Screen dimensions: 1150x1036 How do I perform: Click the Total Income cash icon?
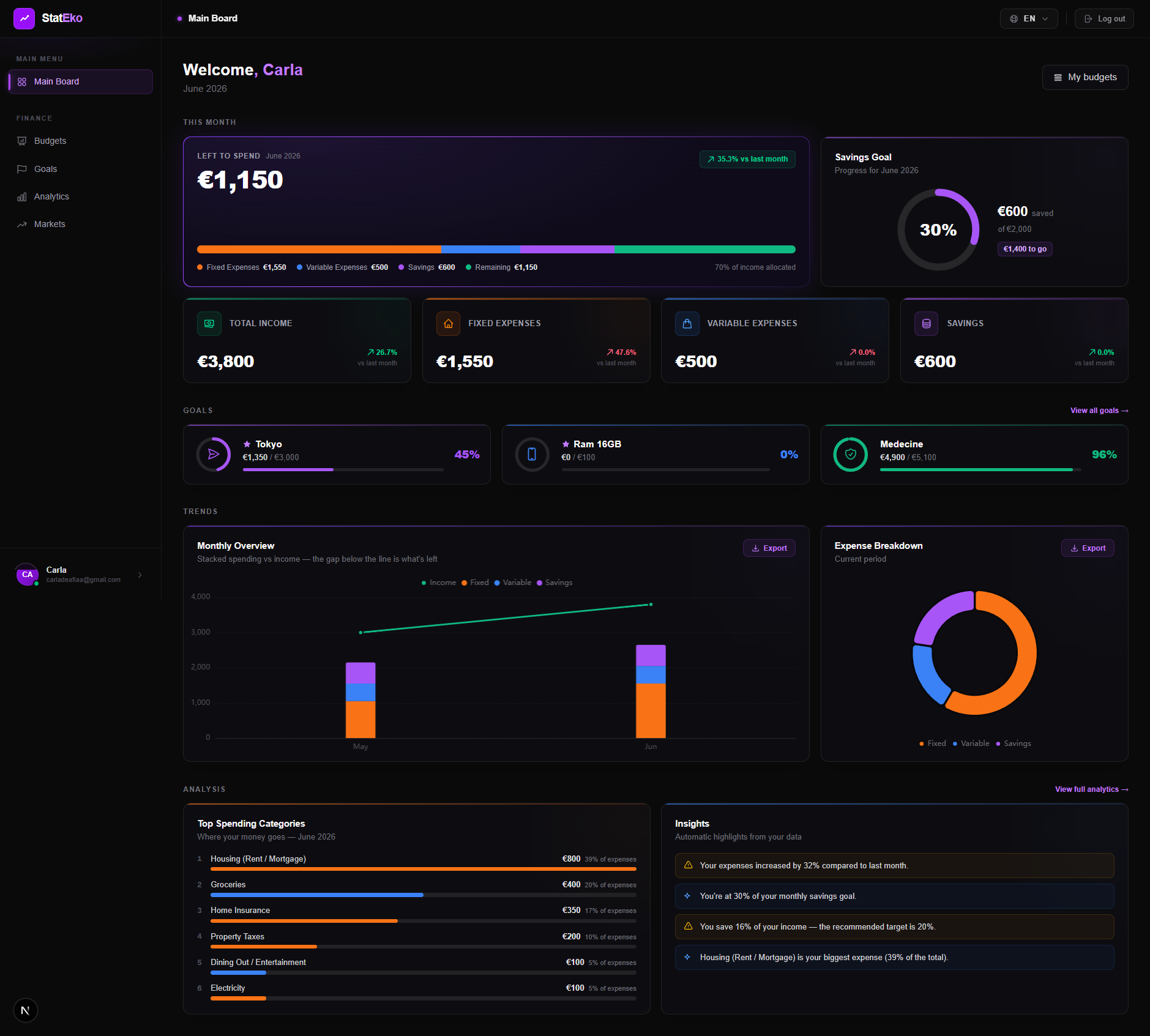(209, 323)
